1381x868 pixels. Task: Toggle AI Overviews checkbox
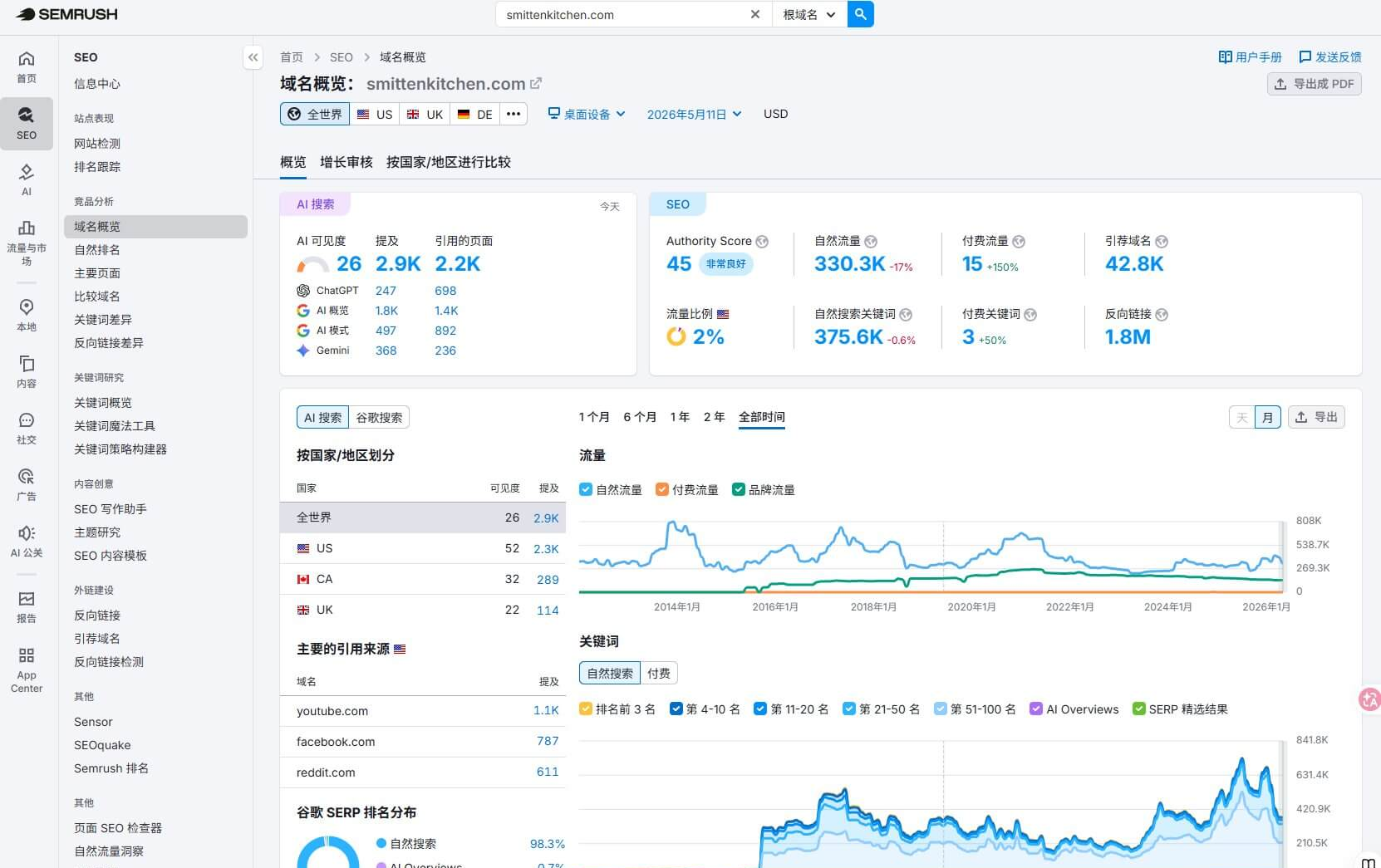click(1036, 709)
